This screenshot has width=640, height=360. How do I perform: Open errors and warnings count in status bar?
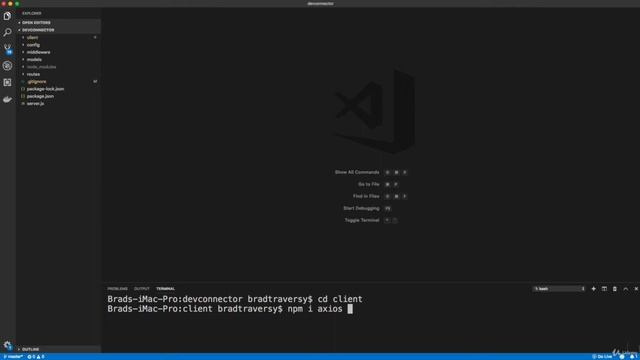pos(36,357)
